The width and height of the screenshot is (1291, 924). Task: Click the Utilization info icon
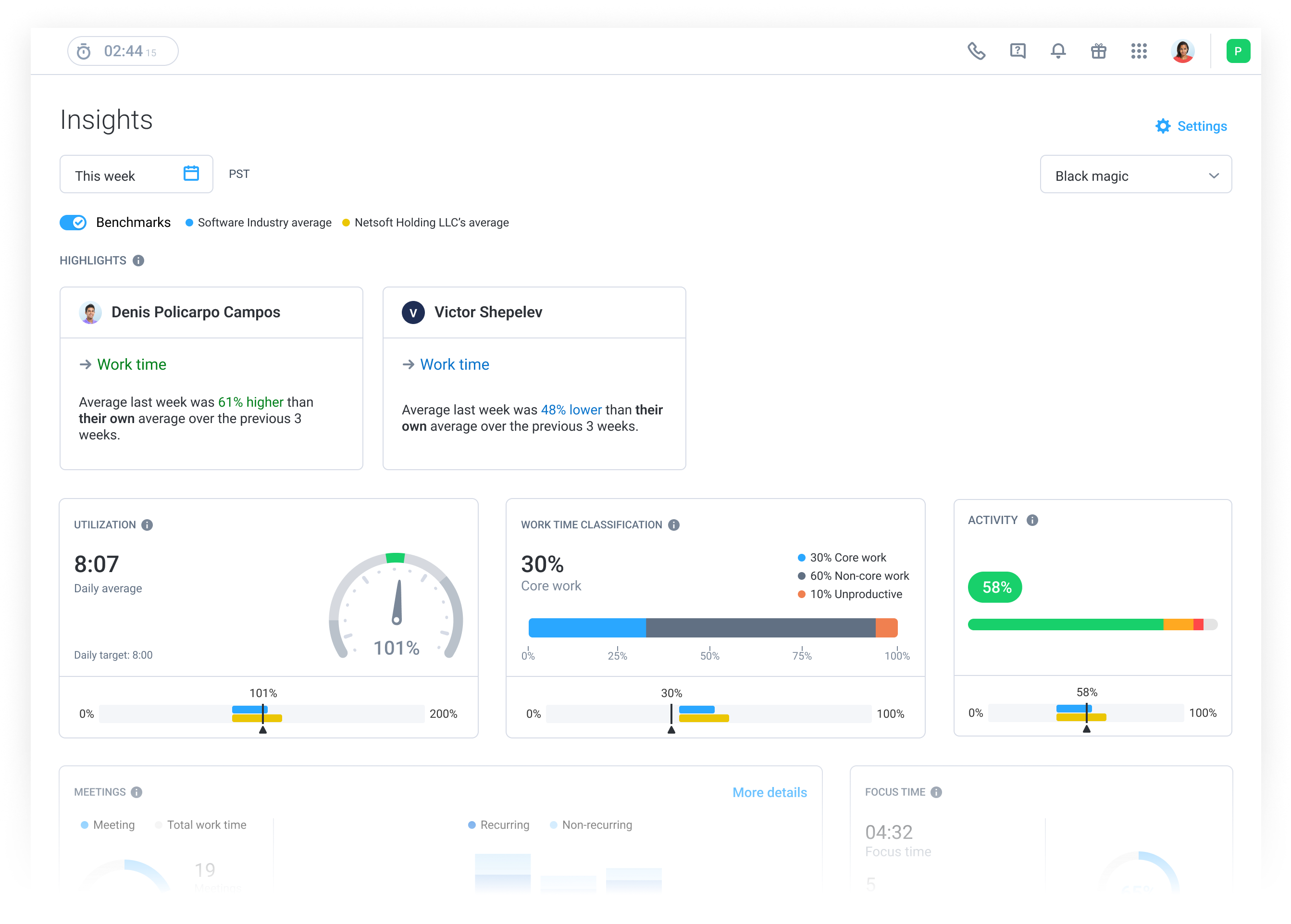point(147,524)
